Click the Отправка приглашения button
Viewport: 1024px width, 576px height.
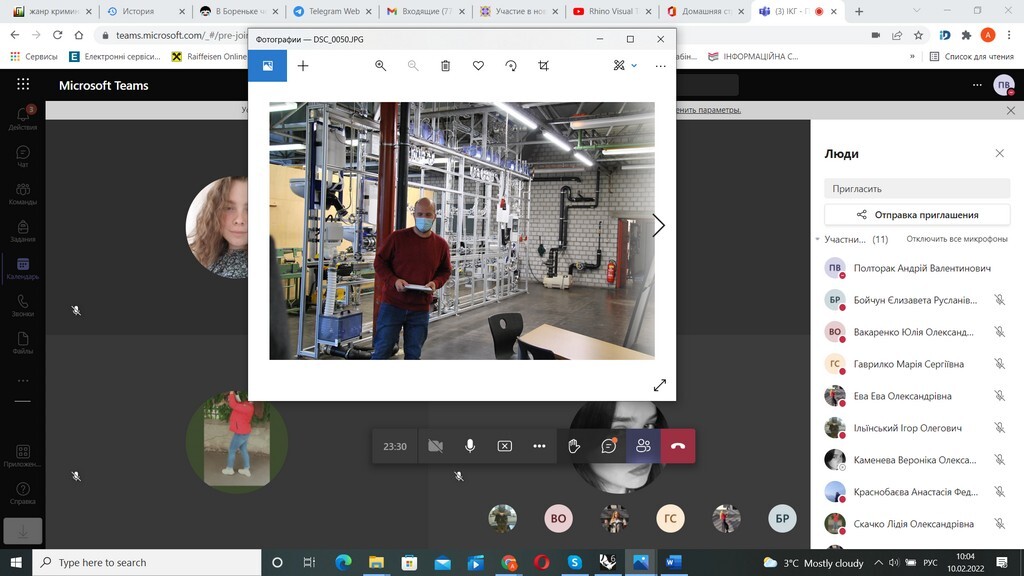916,214
